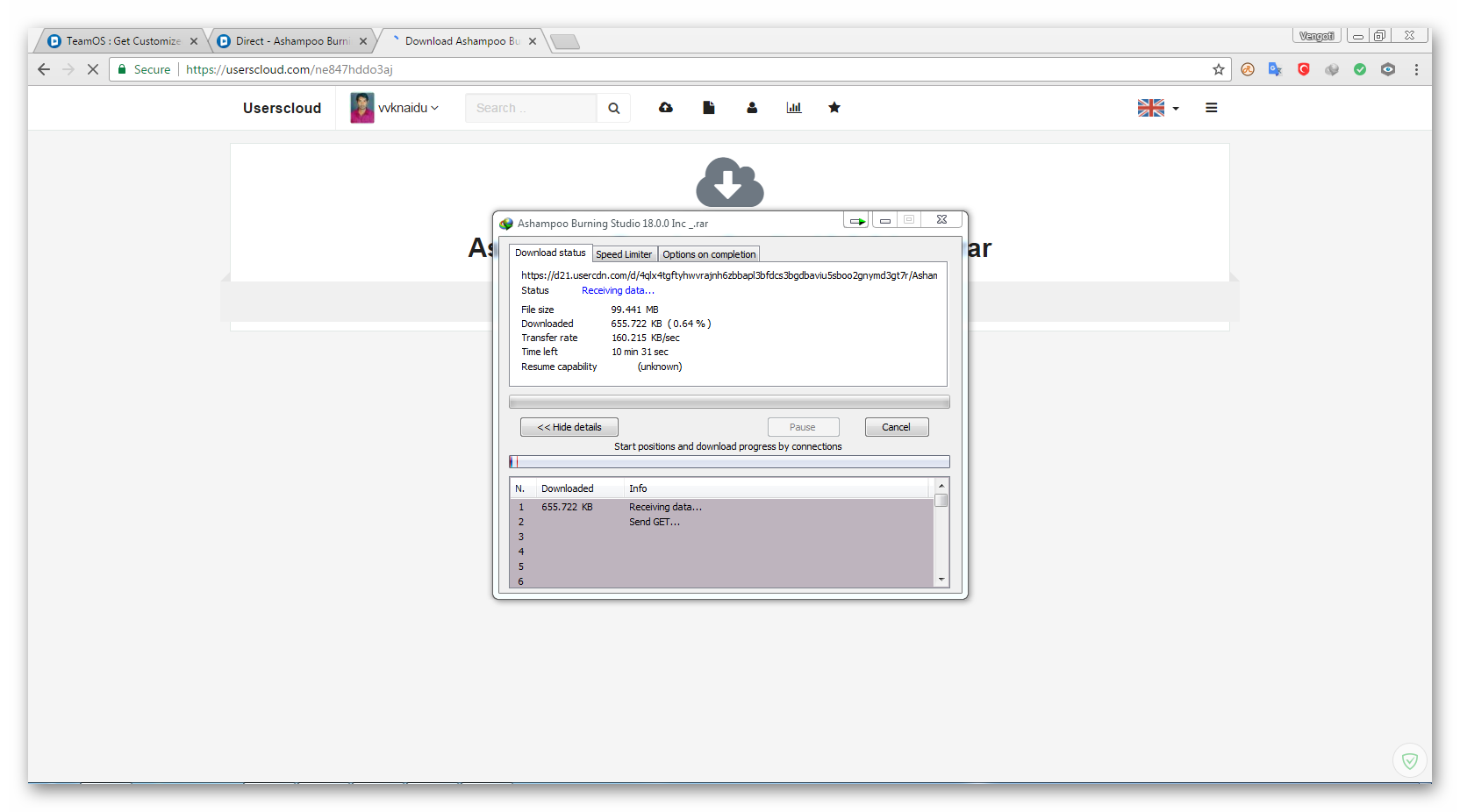Stop loading the page

(x=92, y=69)
